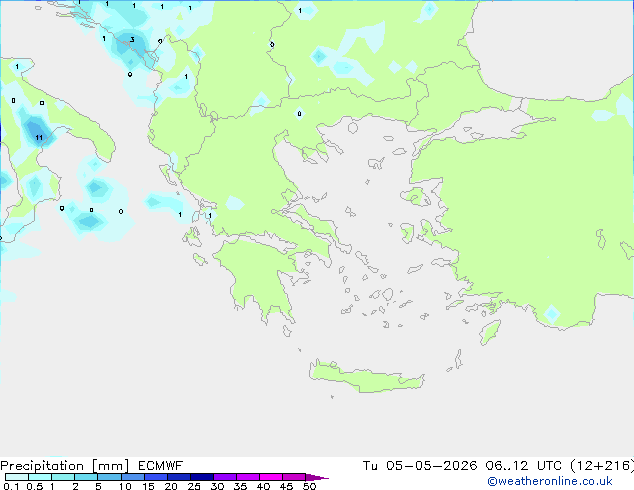Click the 'Precipitation [mm]' title text
Screen dimensions: 634x490
(65, 466)
